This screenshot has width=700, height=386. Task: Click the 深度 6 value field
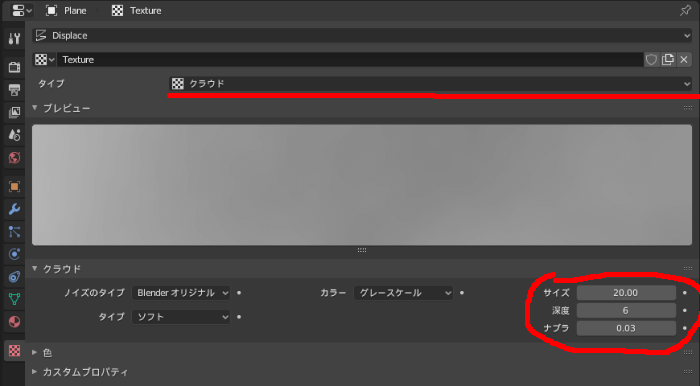[626, 311]
